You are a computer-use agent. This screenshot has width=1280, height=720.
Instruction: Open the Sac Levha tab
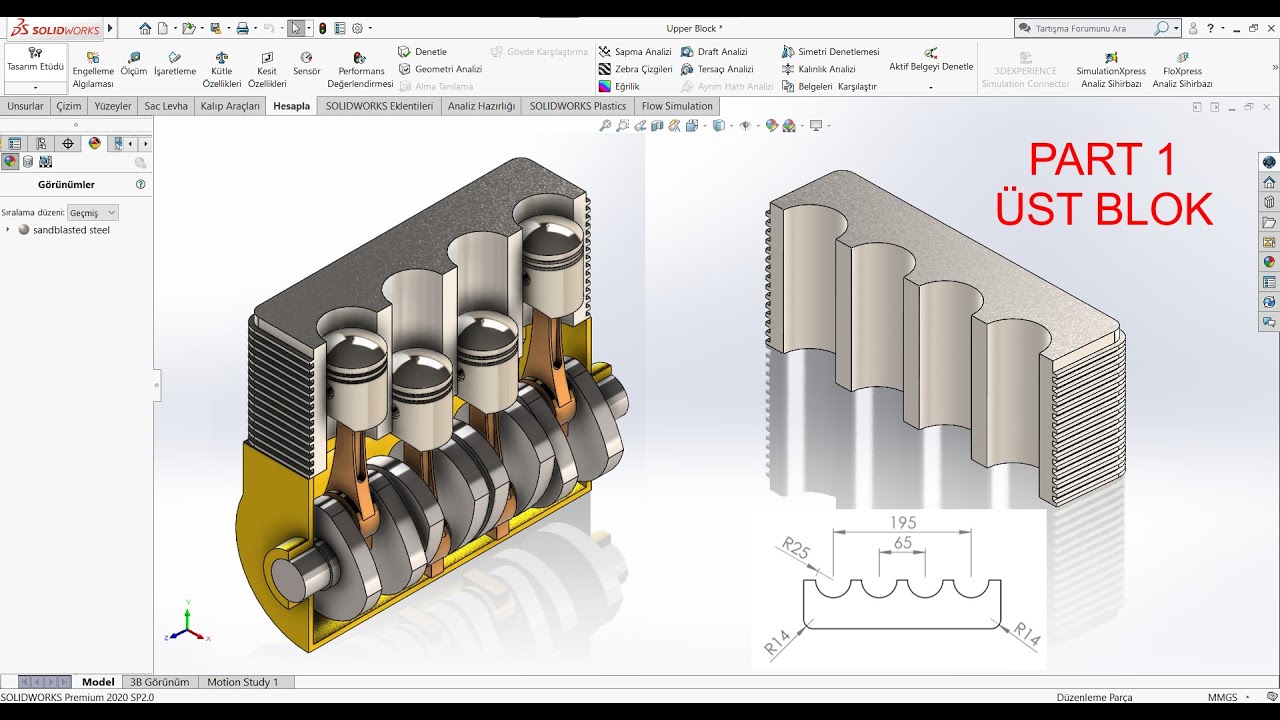166,106
